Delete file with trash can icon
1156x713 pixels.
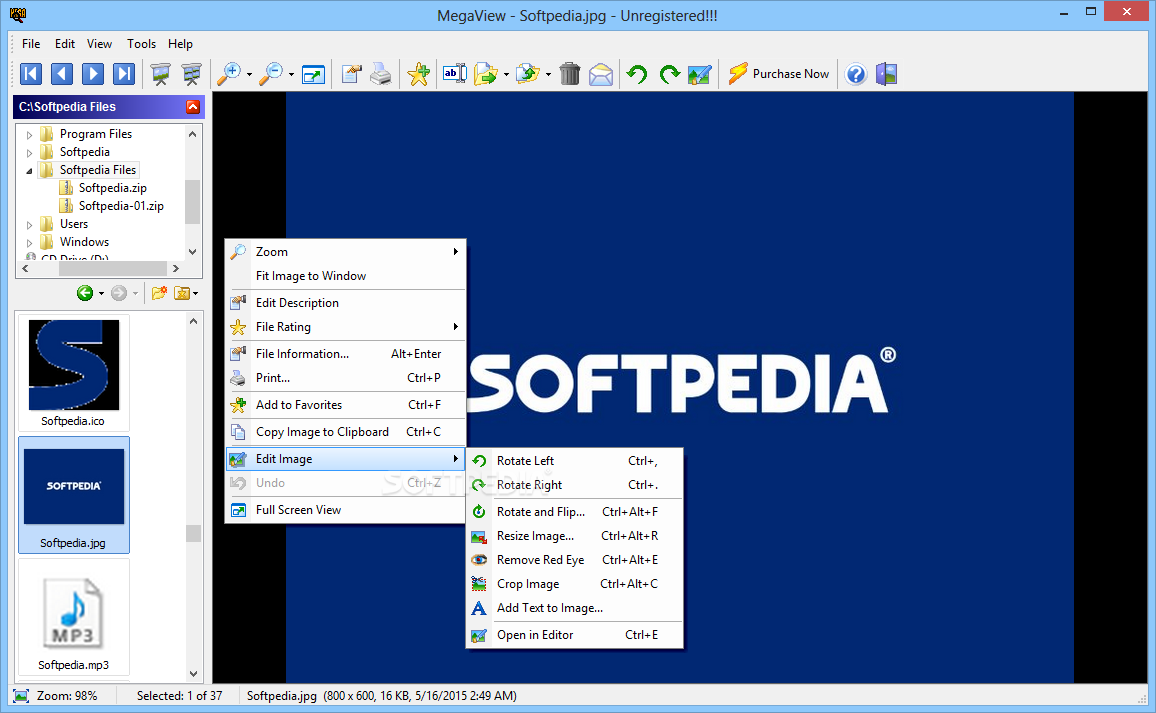[x=570, y=74]
